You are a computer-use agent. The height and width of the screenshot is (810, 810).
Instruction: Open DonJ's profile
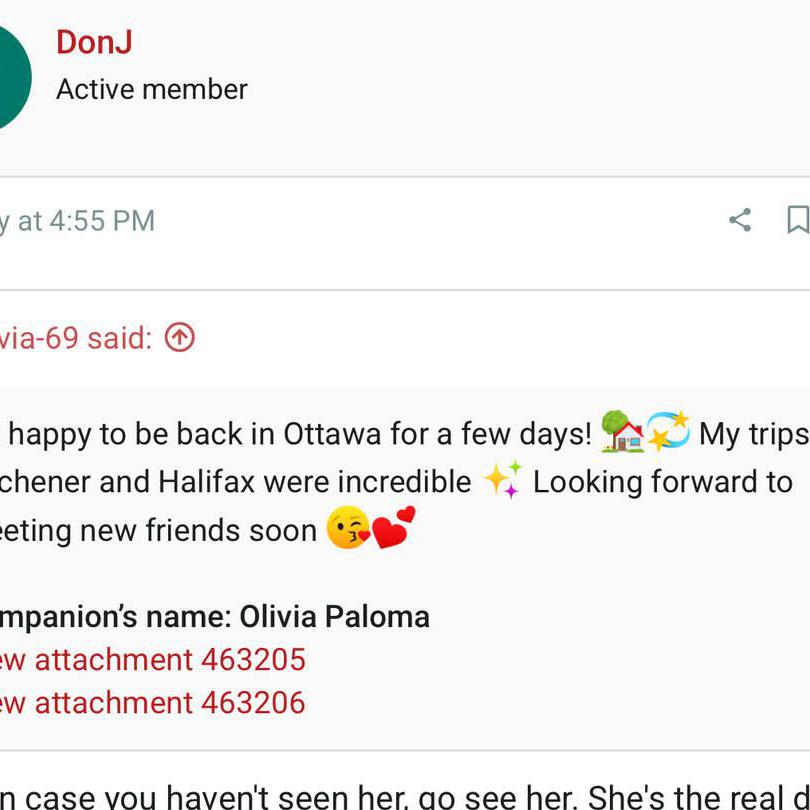[x=95, y=42]
